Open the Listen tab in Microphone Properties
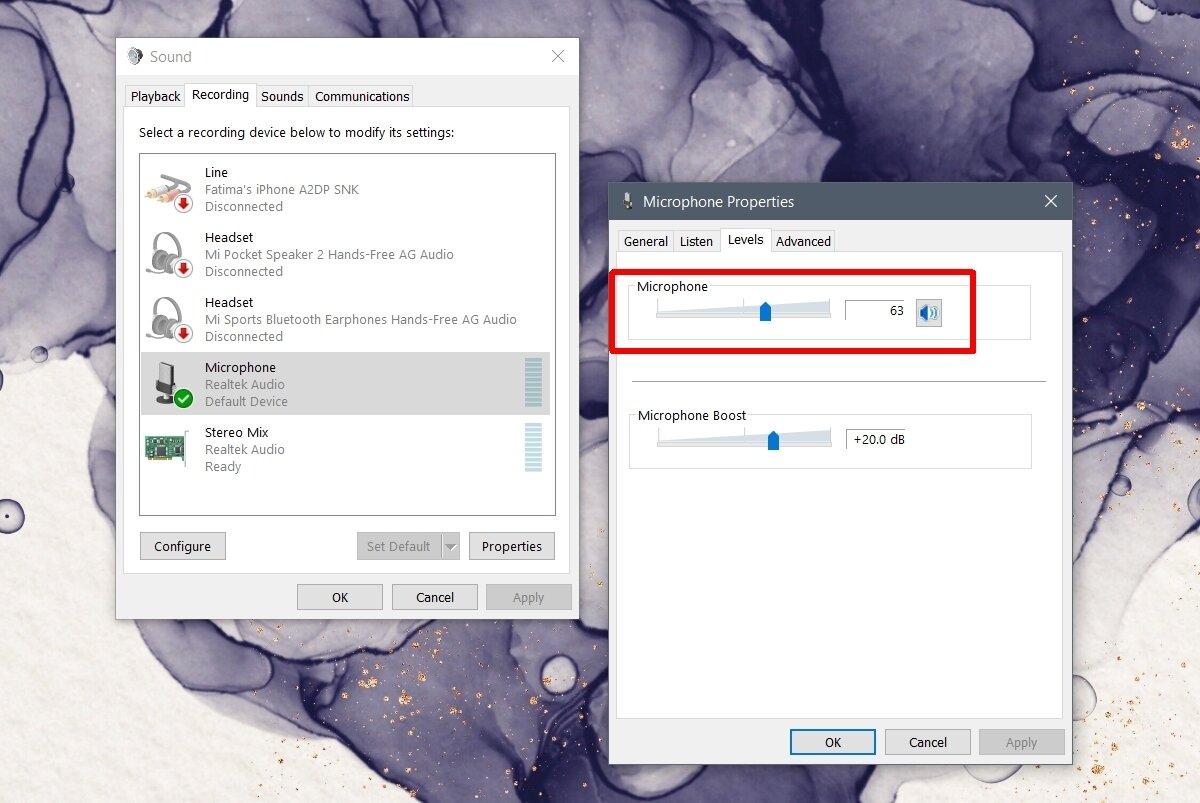1200x803 pixels. tap(696, 241)
